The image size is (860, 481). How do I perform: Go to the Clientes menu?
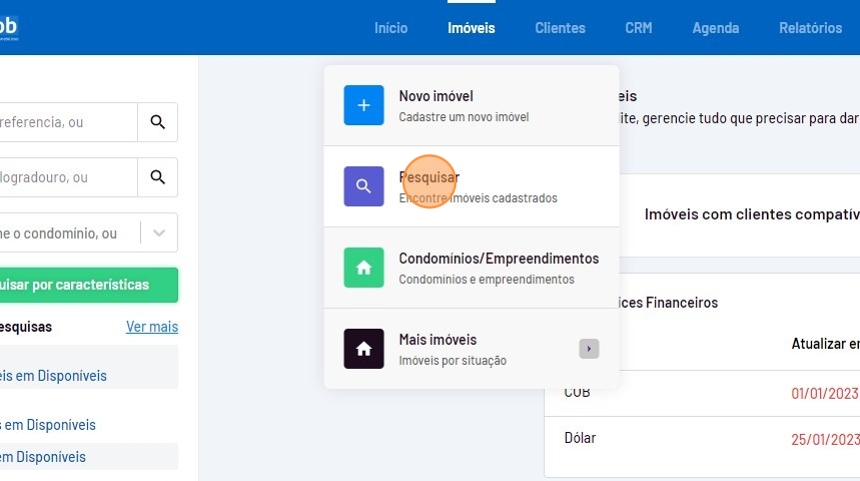(560, 28)
